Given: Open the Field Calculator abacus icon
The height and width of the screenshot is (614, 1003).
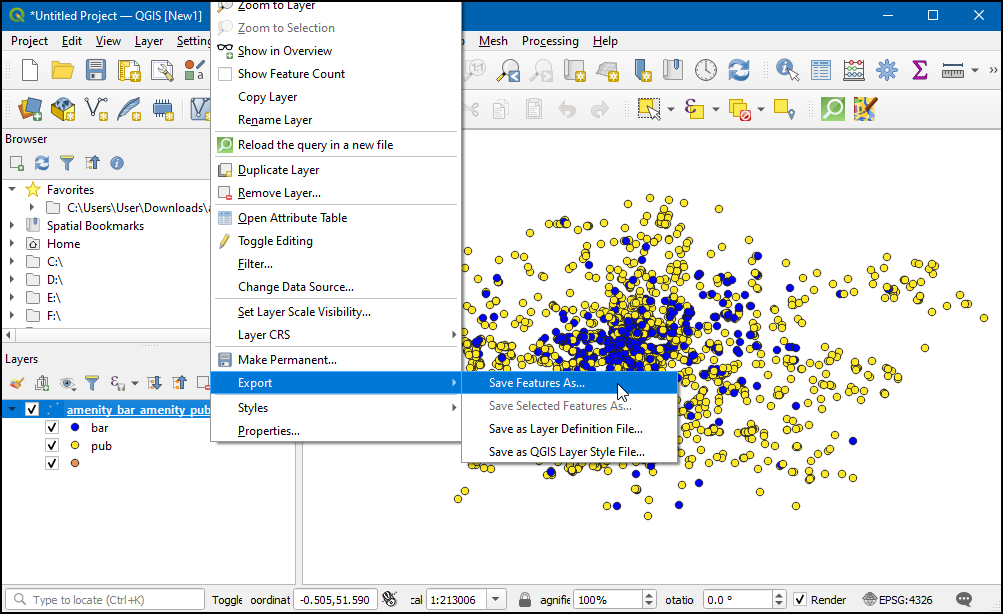Looking at the screenshot, I should tap(853, 70).
